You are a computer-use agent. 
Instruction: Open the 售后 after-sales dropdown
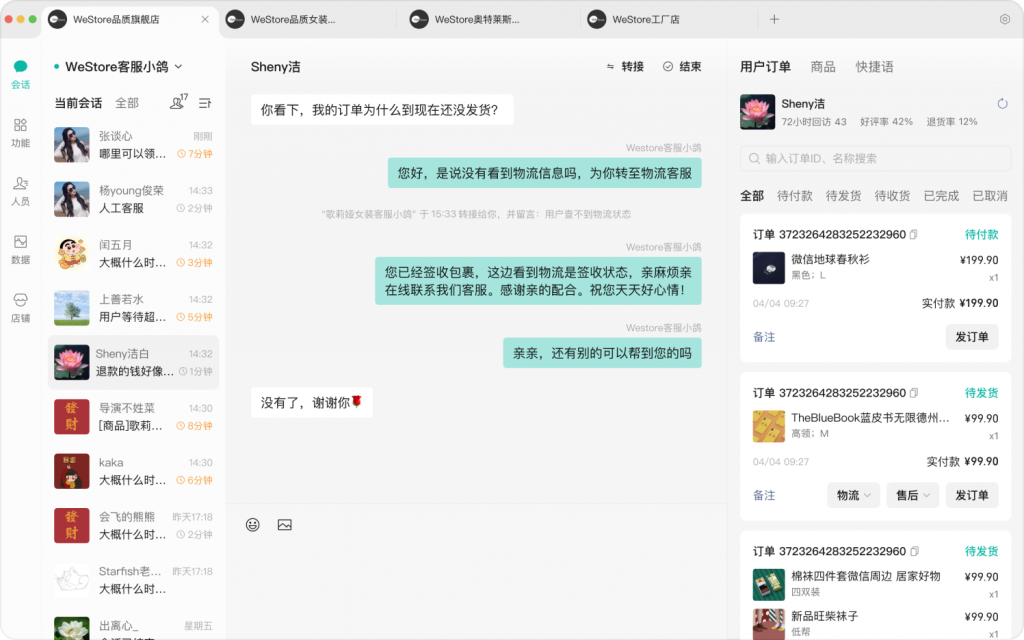(x=911, y=495)
